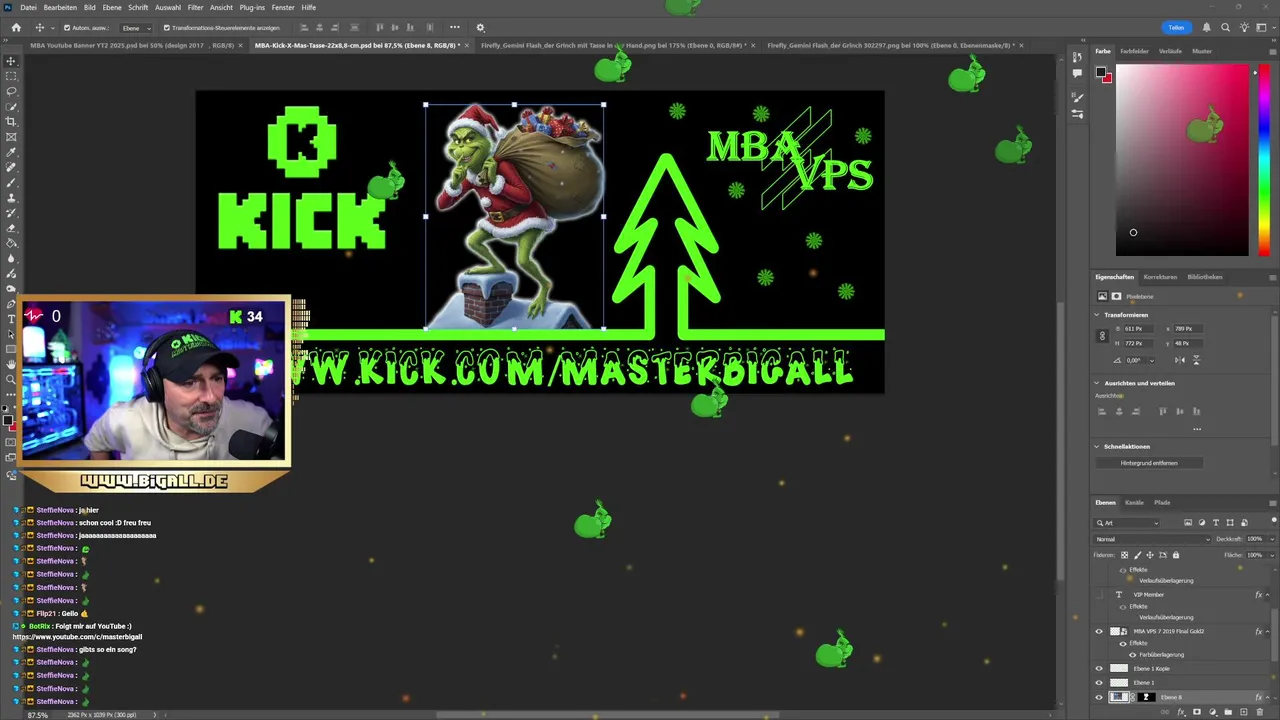
Task: Add layer mask icon at Layers panel bottom
Action: point(1197,712)
